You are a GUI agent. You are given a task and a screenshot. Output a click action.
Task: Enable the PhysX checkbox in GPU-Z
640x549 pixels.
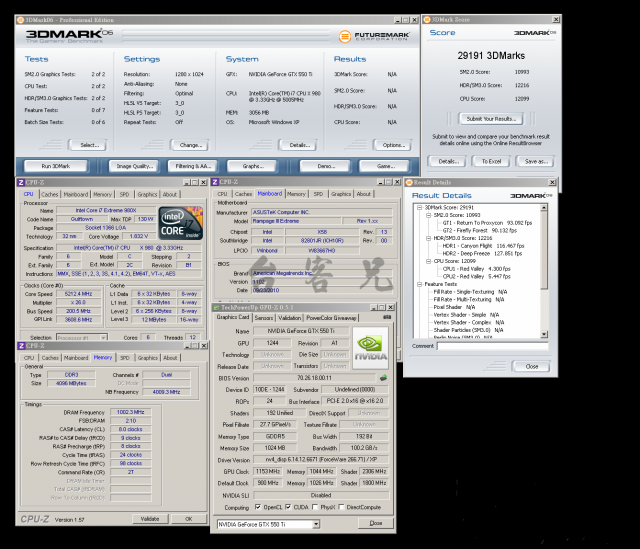(315, 507)
